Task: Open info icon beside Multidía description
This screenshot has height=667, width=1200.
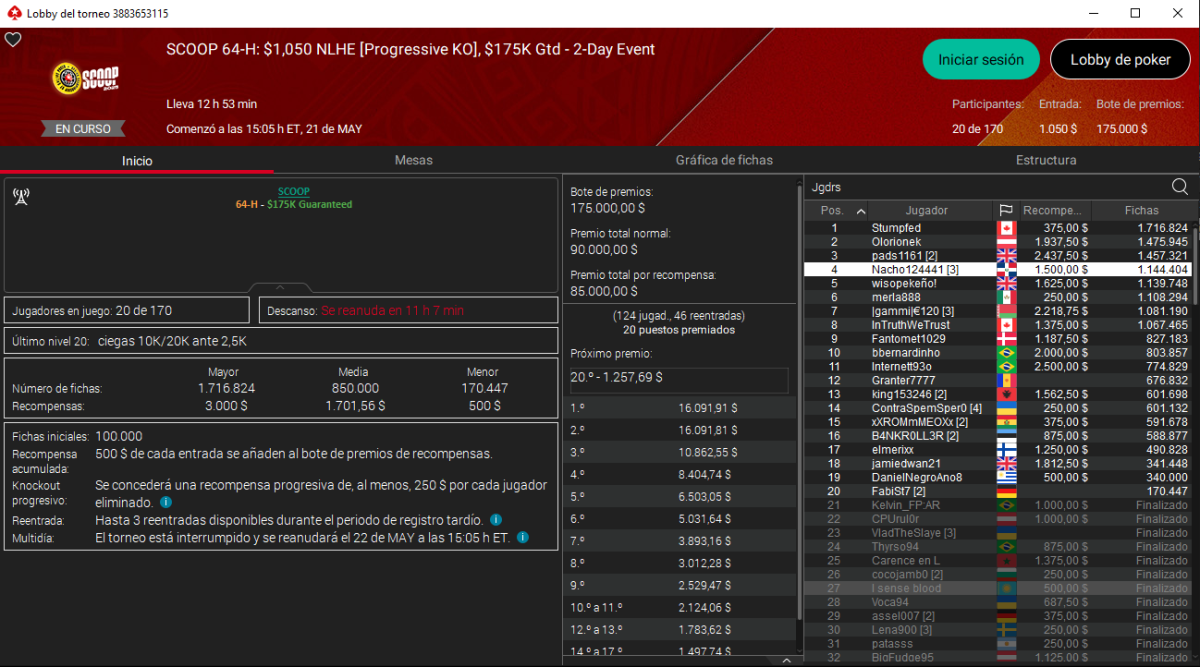Action: coord(523,538)
